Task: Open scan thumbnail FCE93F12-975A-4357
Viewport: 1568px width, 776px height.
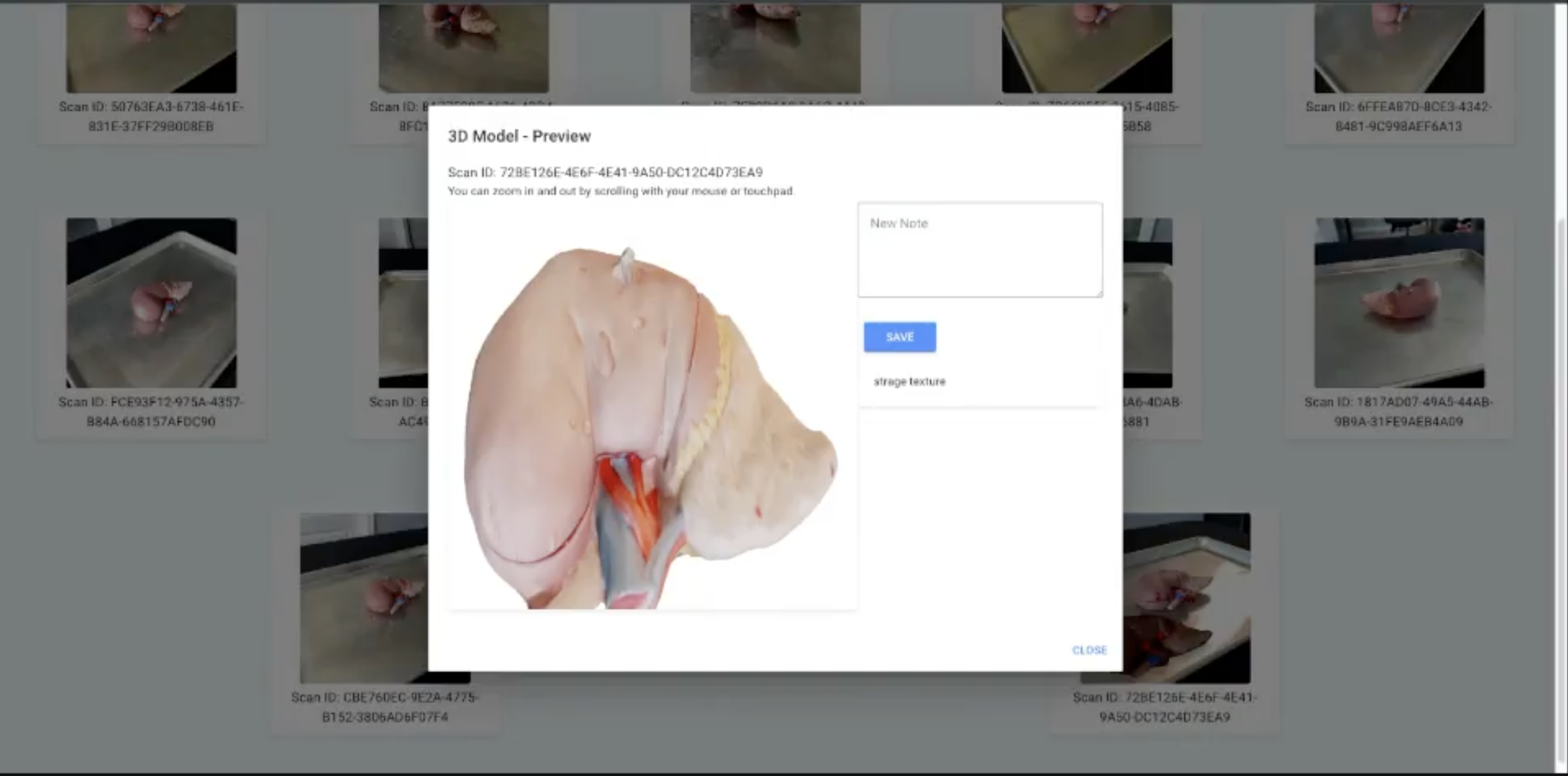Action: click(x=152, y=303)
